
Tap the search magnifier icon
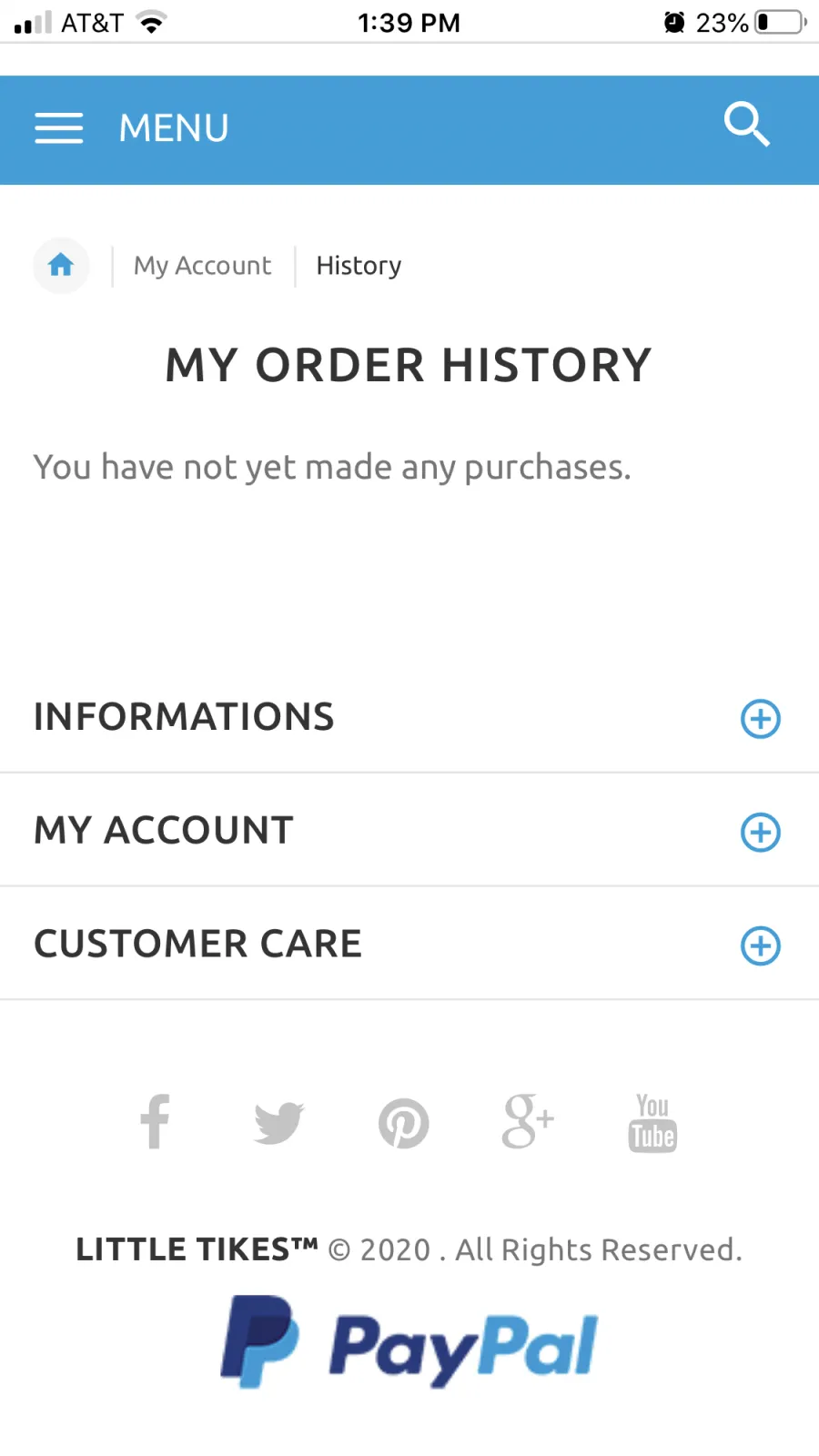click(747, 125)
